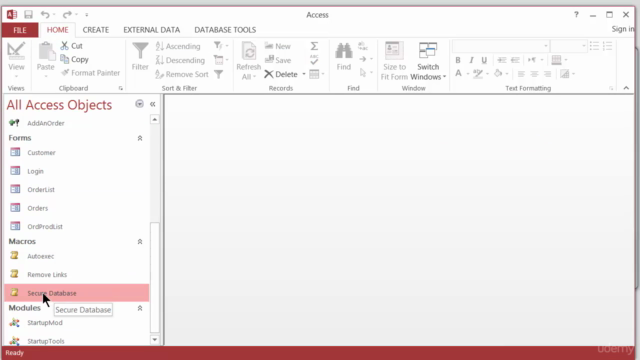Viewport: 640px width, 360px height.
Task: Open the font name combo box
Action: click(x=501, y=46)
